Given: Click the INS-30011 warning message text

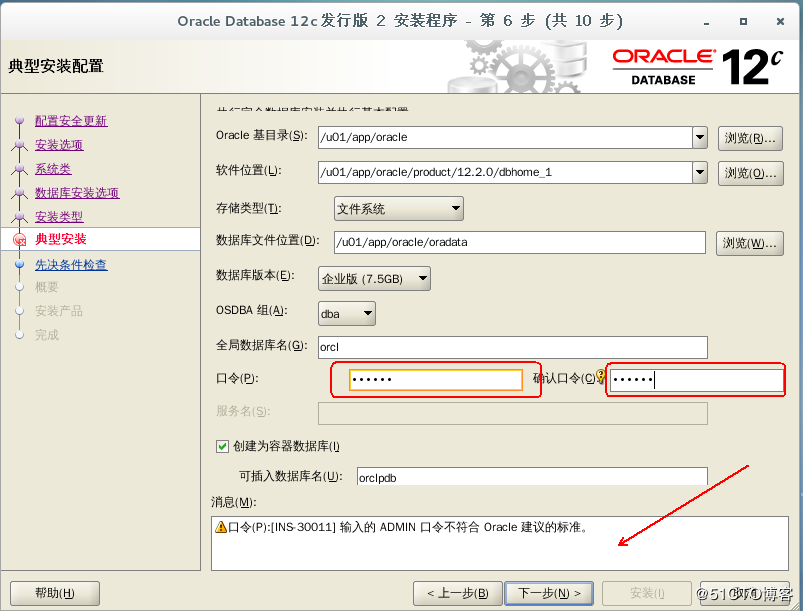Looking at the screenshot, I should point(408,527).
